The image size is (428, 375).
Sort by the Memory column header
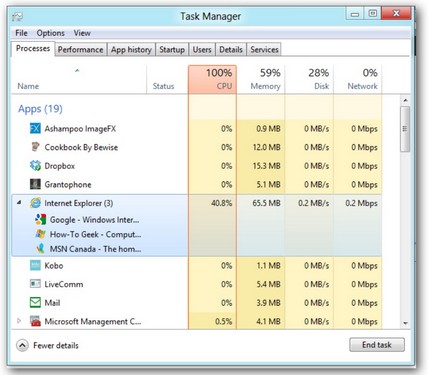click(261, 79)
